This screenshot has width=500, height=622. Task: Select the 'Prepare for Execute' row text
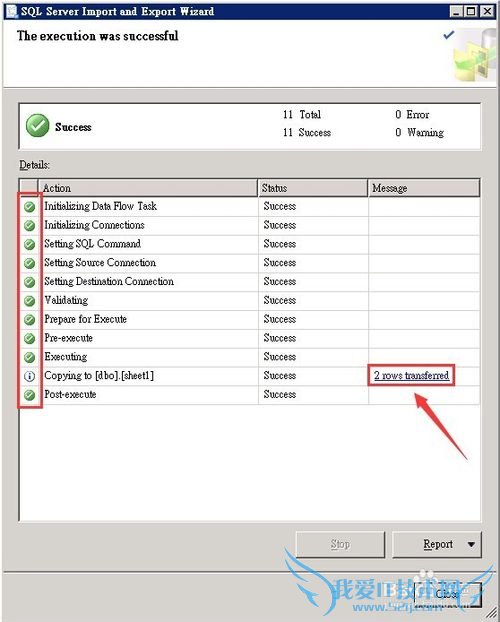tap(85, 319)
